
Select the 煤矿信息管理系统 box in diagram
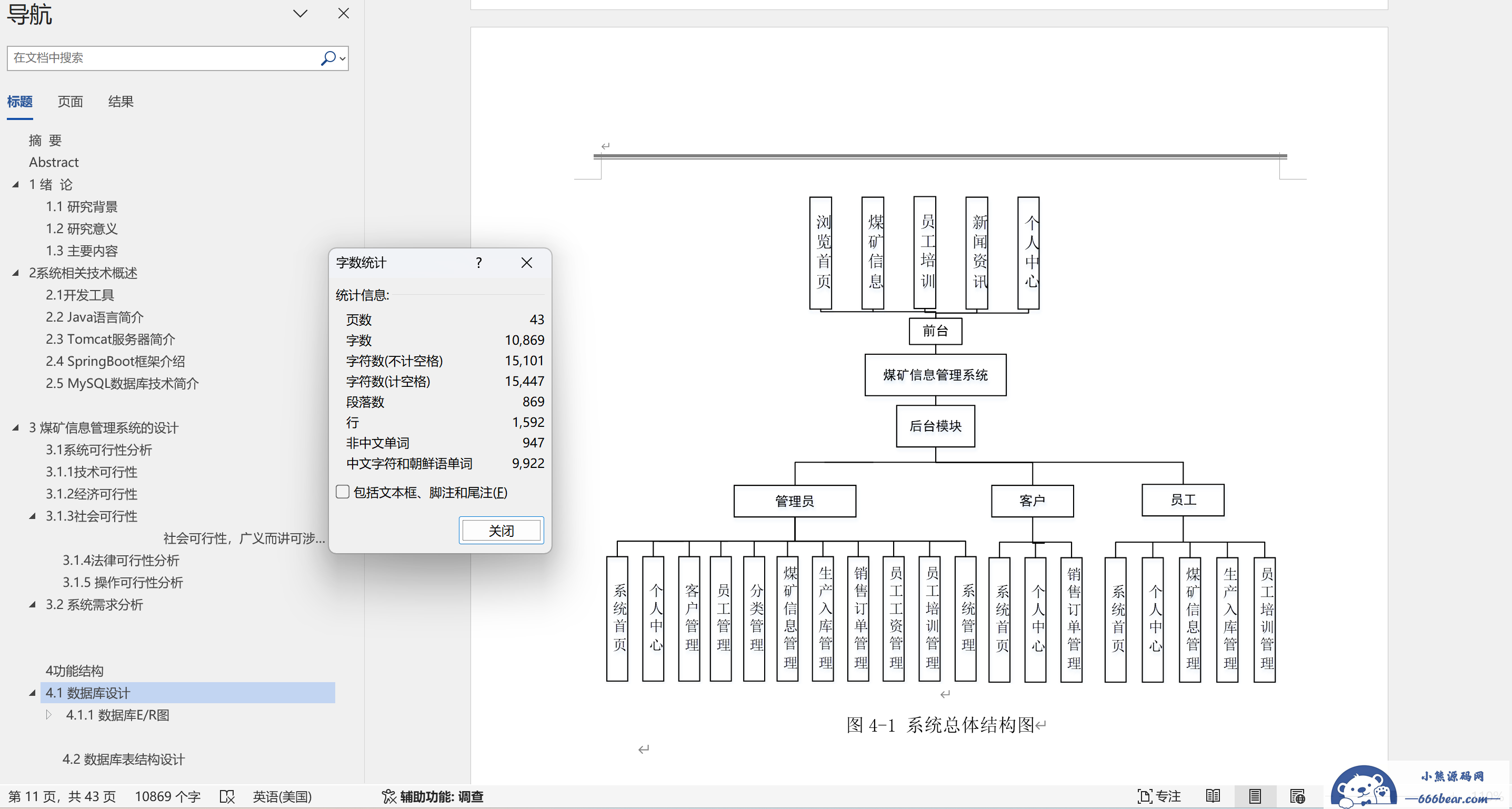(936, 375)
